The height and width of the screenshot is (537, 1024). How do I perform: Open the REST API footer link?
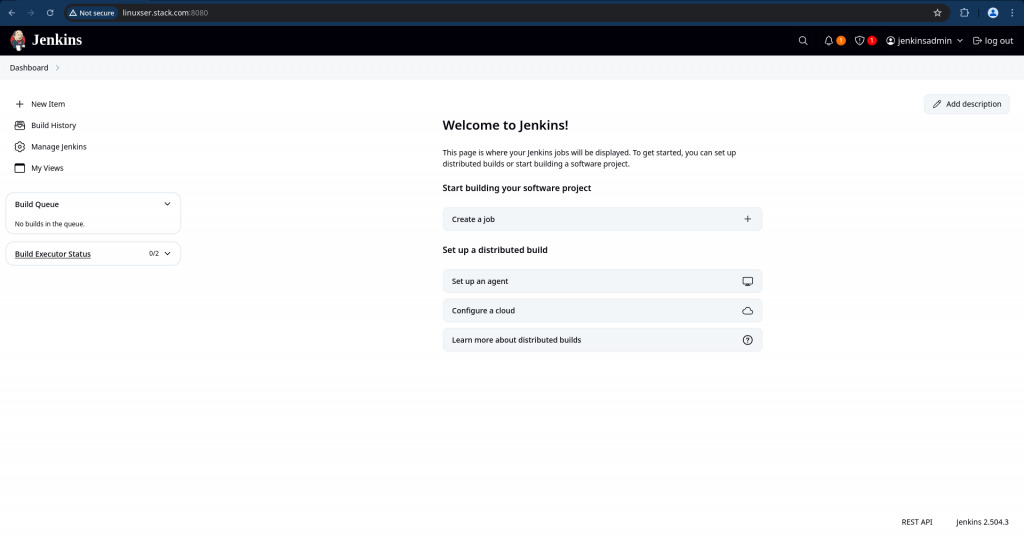click(917, 522)
